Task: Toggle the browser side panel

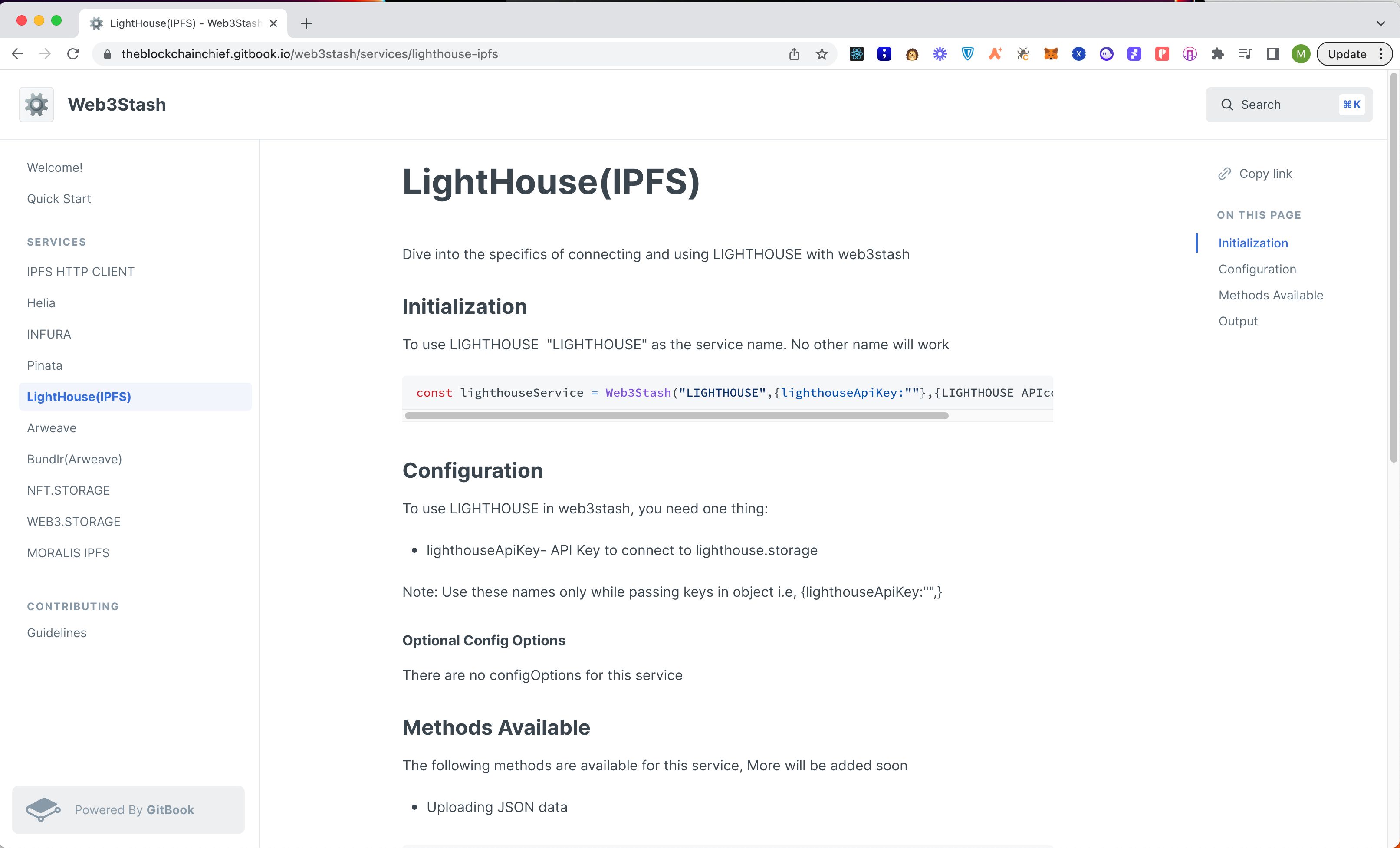Action: point(1273,54)
